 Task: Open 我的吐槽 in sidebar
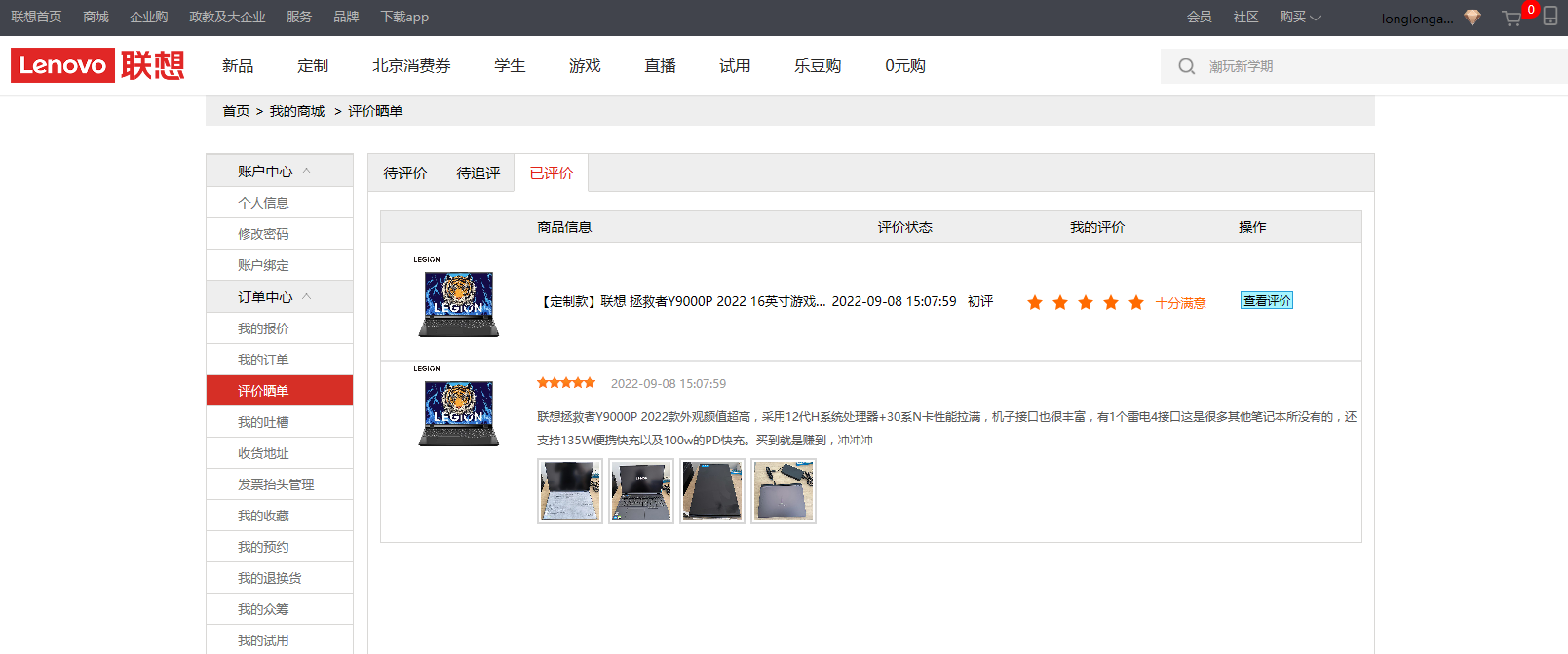280,422
